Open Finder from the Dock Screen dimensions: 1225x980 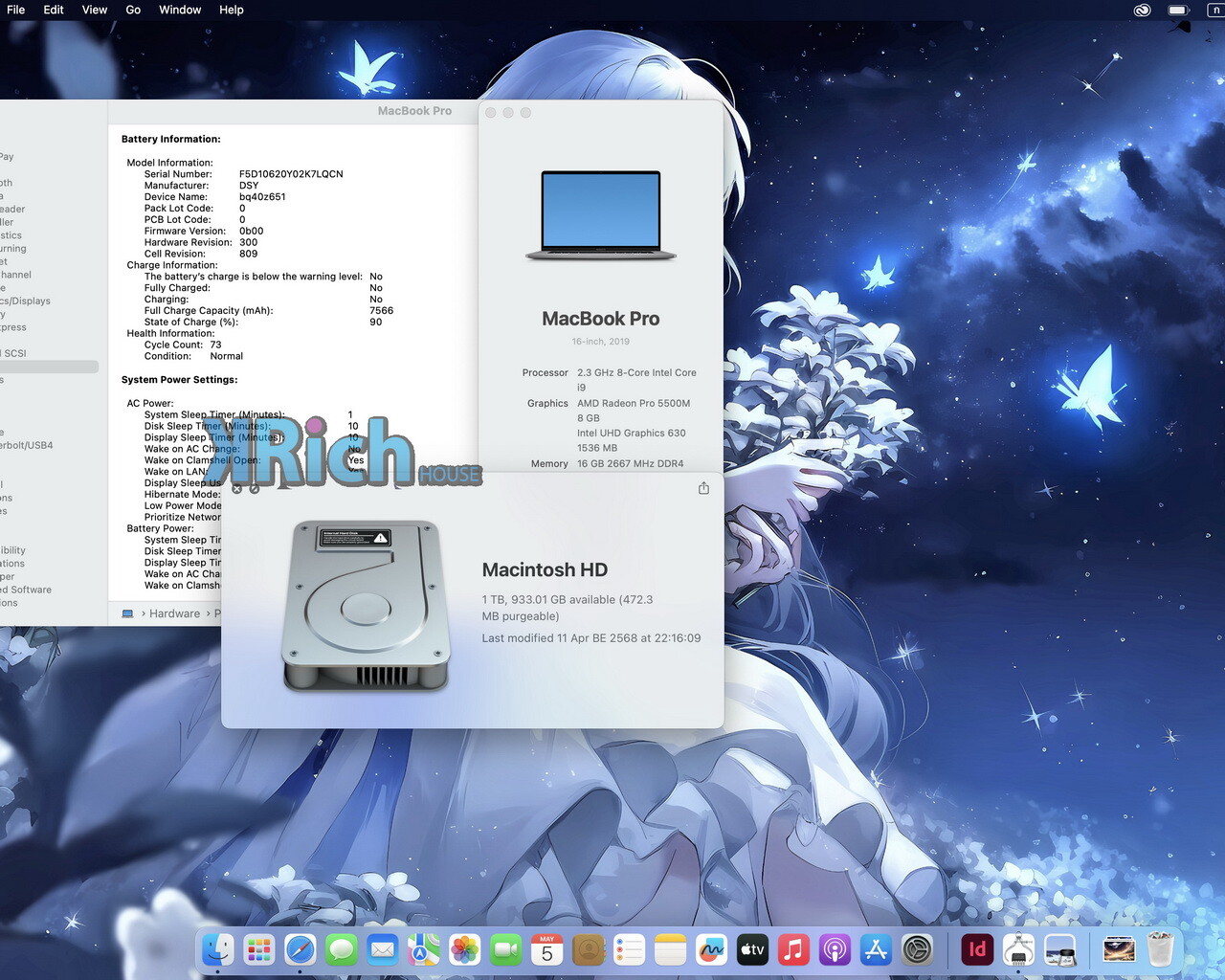(218, 950)
